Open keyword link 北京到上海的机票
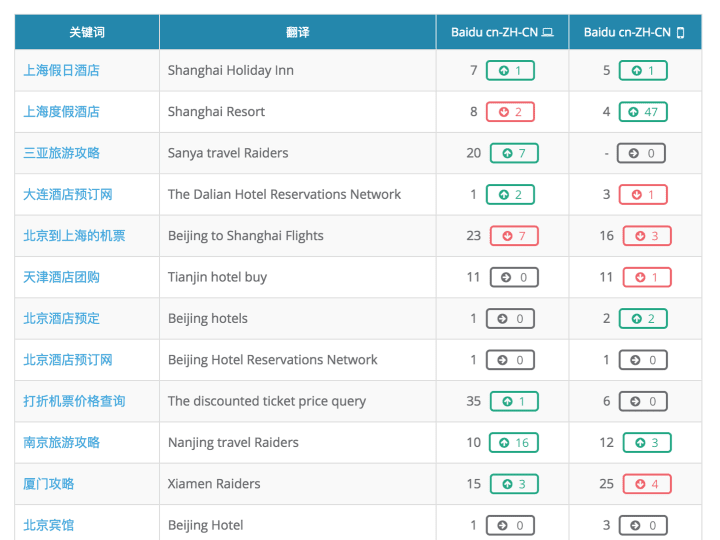Image resolution: width=720 pixels, height=540 pixels. 74,236
